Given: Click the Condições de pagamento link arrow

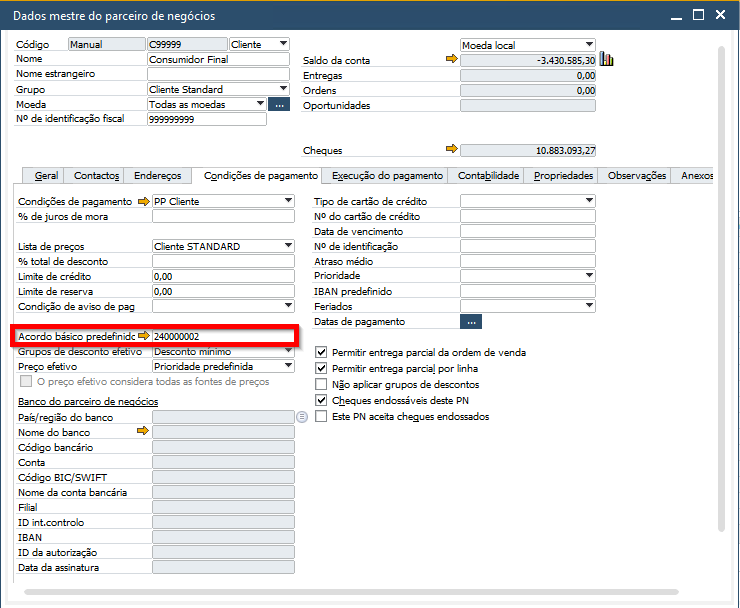Looking at the screenshot, I should click(x=143, y=201).
